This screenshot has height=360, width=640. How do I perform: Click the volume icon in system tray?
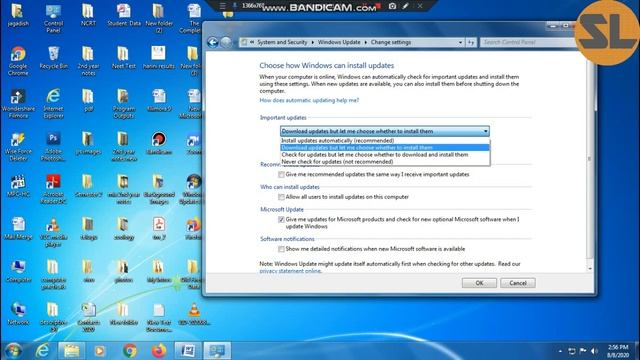pos(595,351)
